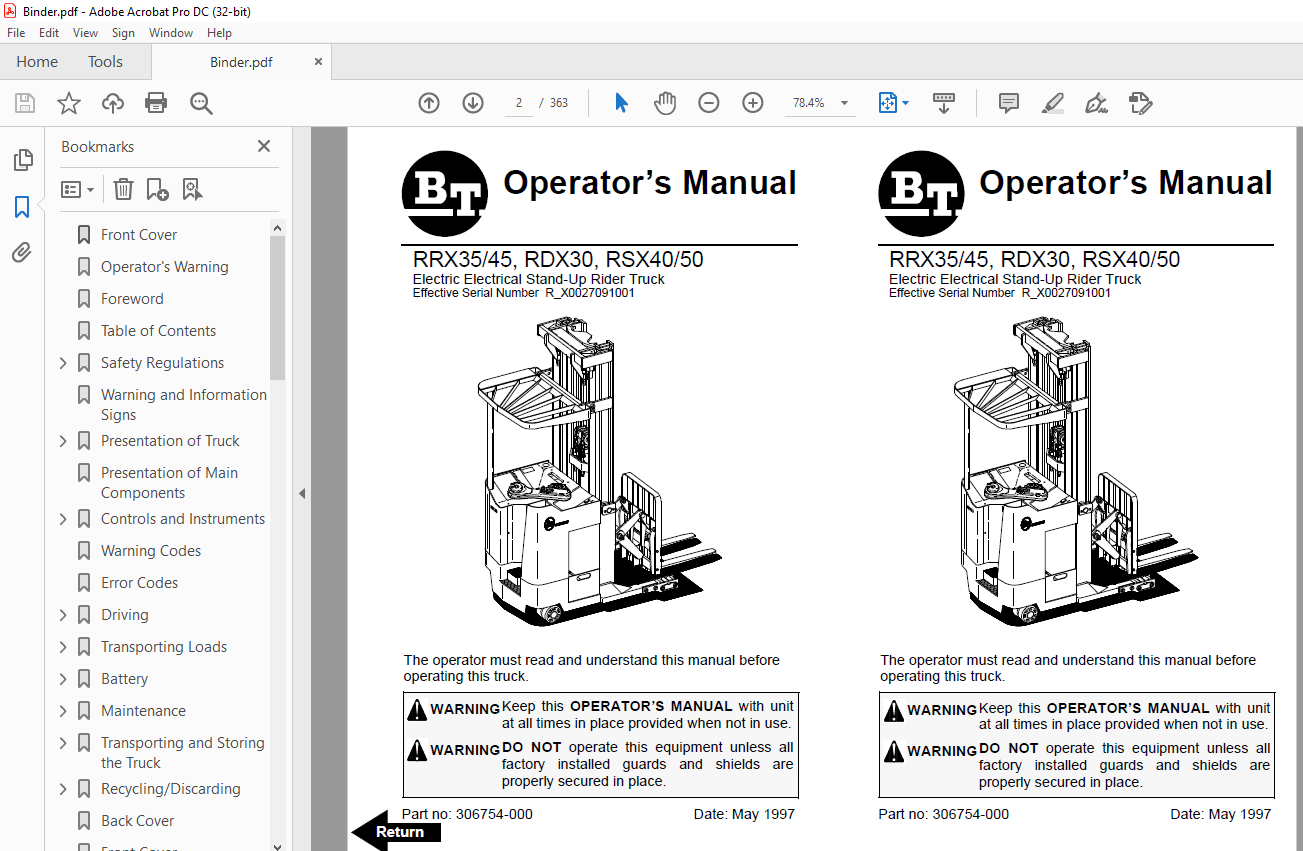Select the highlighter pen tool
This screenshot has height=851, width=1303.
tap(1053, 103)
